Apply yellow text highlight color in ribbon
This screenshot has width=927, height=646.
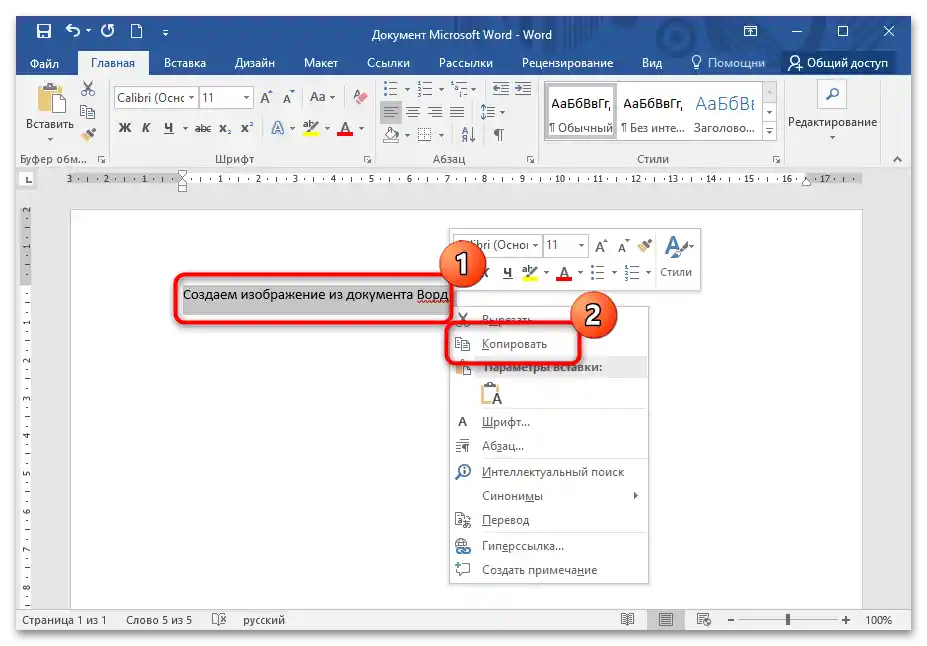[x=310, y=128]
